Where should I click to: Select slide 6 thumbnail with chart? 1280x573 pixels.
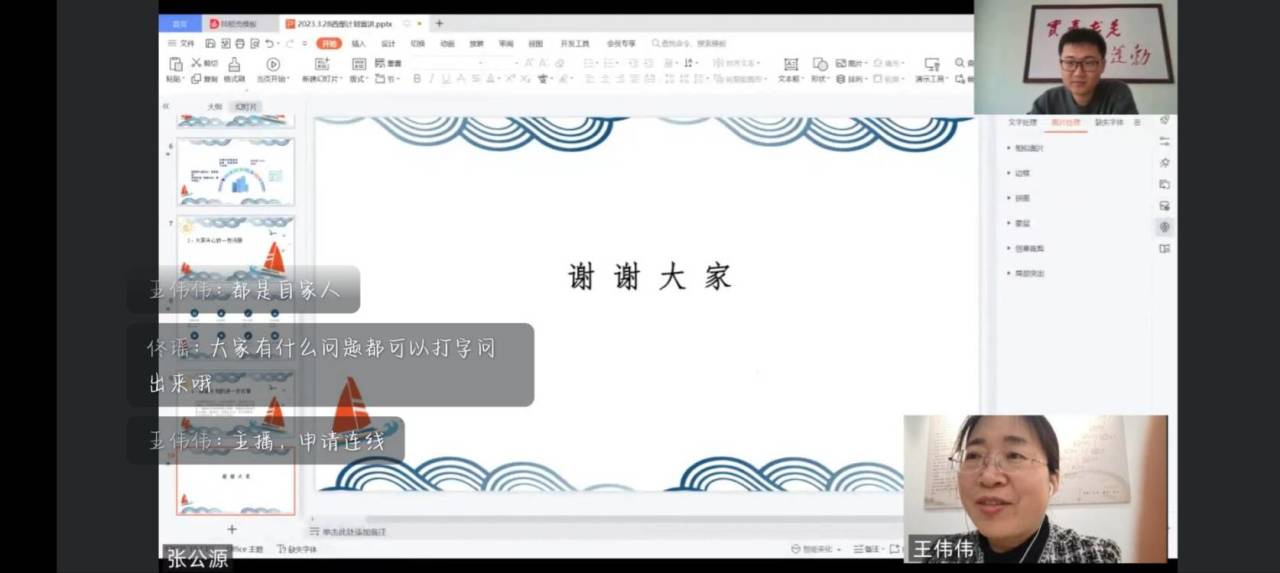[236, 172]
